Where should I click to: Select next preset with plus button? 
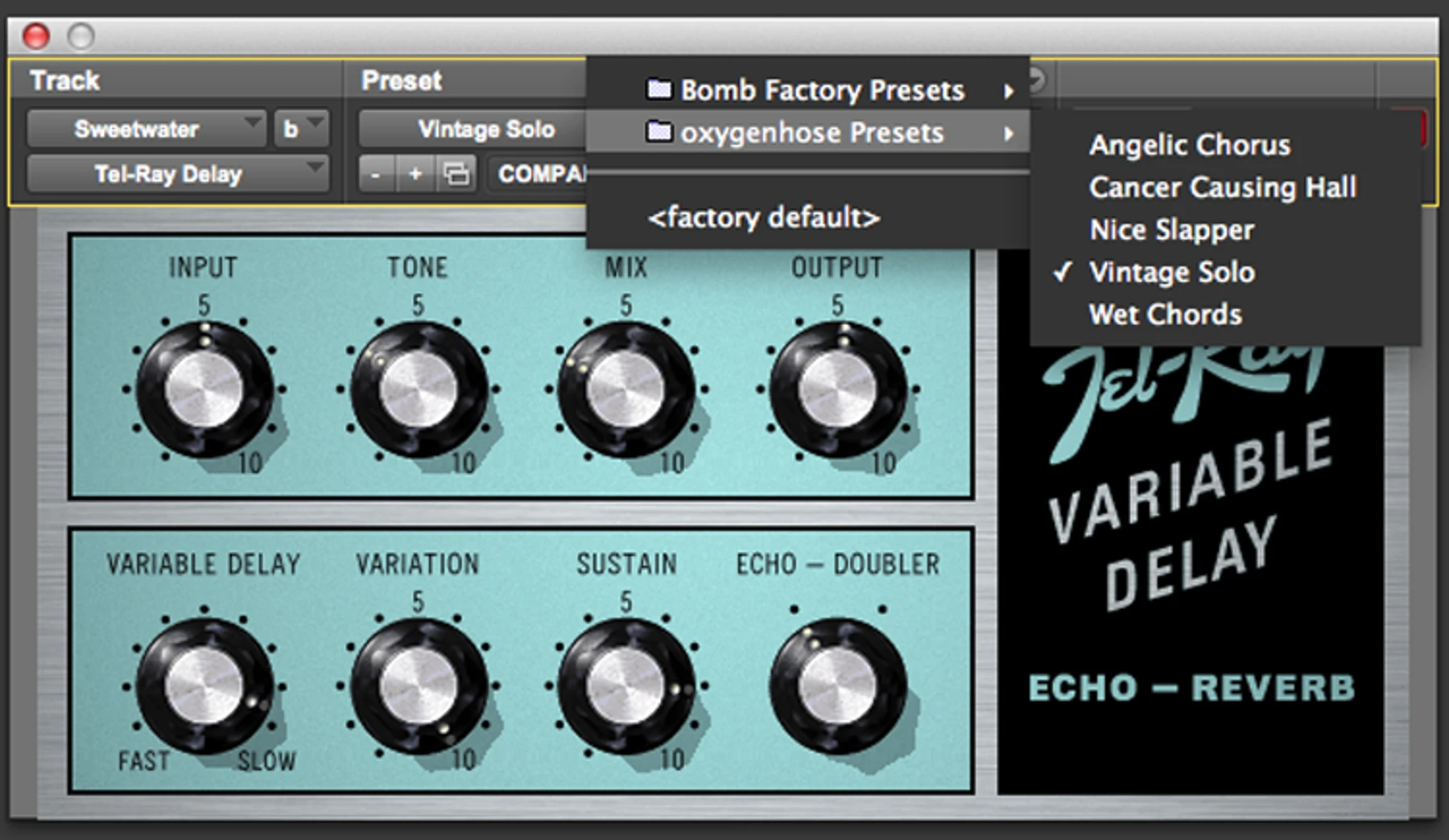pyautogui.click(x=415, y=174)
